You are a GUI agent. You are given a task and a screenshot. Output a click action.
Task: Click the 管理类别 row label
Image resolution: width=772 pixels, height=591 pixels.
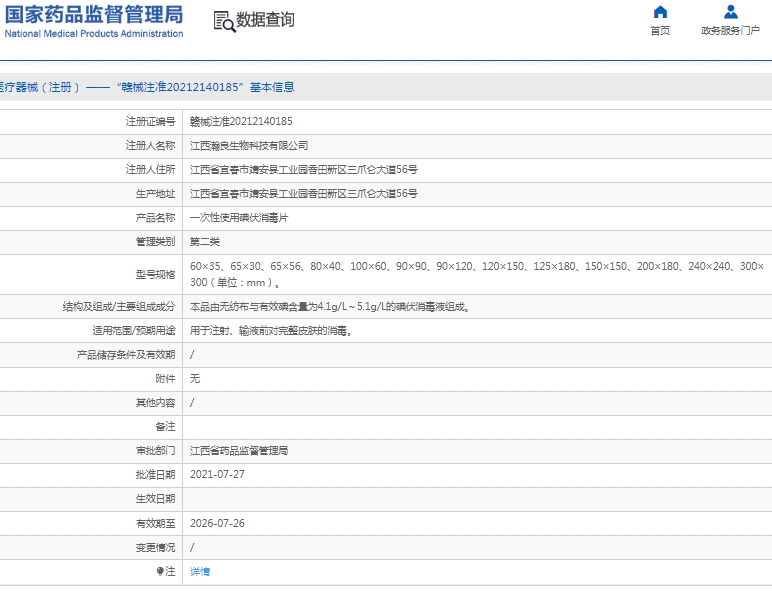[156, 242]
